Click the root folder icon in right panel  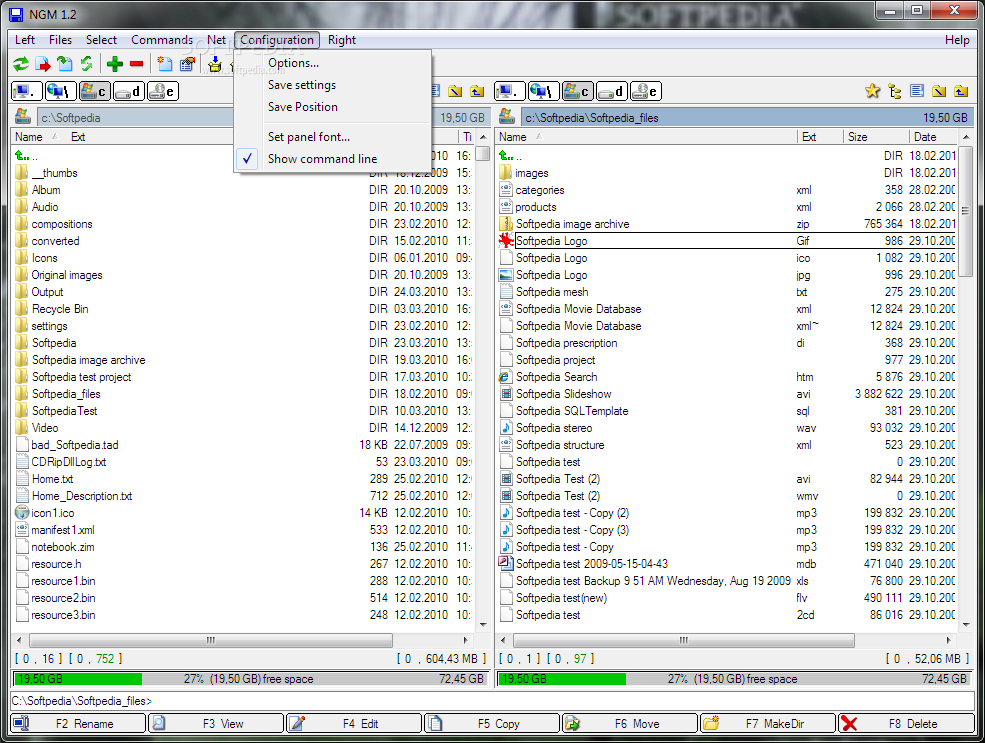click(939, 92)
